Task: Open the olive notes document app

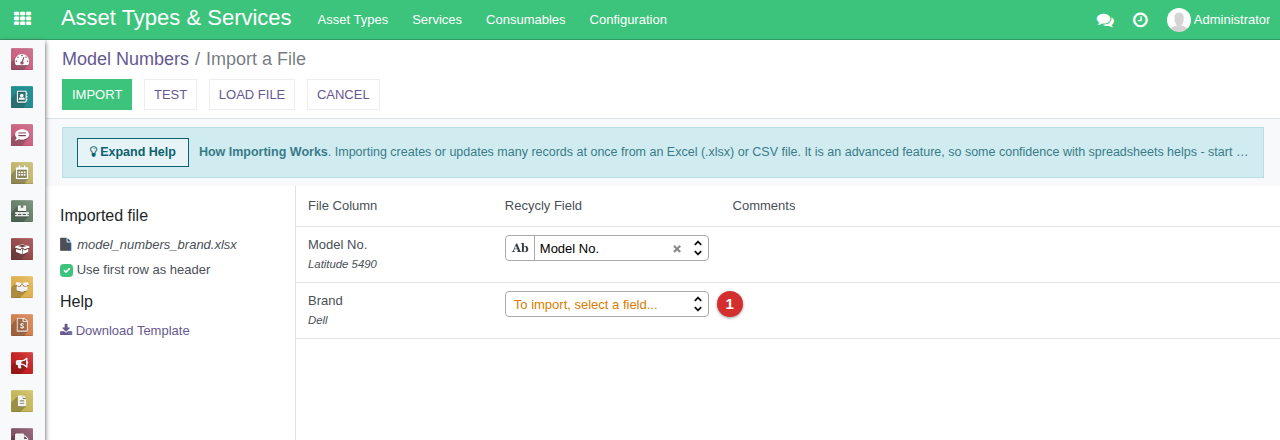Action: coord(22,401)
